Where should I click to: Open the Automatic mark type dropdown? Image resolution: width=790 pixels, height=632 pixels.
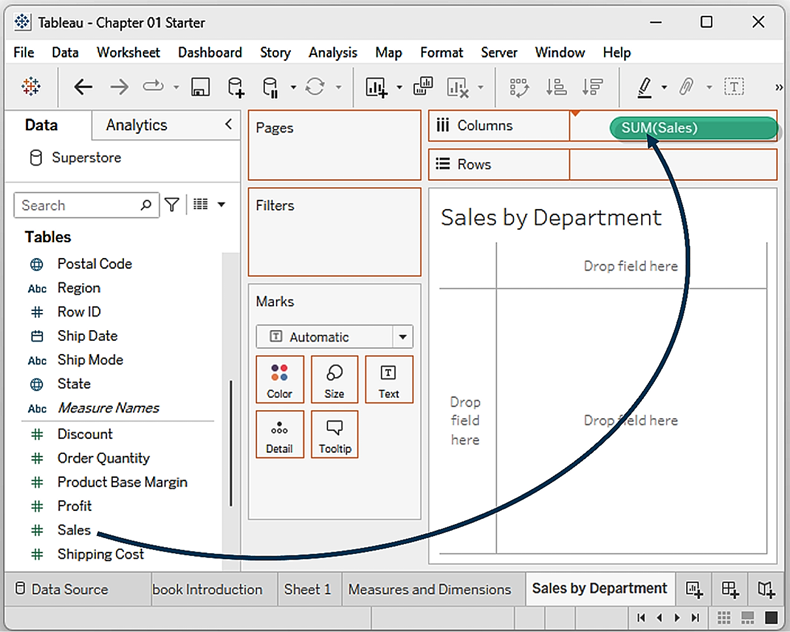[335, 337]
